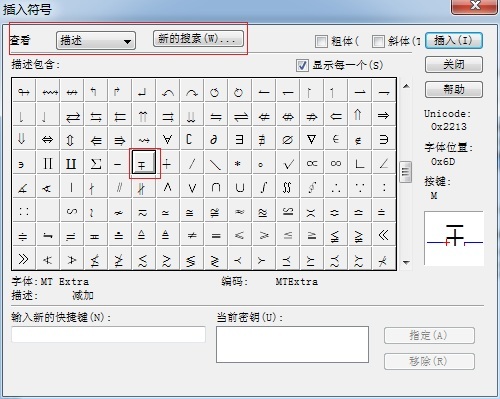Select the partial derivative symbol
500x399 pixels.
[215, 139]
